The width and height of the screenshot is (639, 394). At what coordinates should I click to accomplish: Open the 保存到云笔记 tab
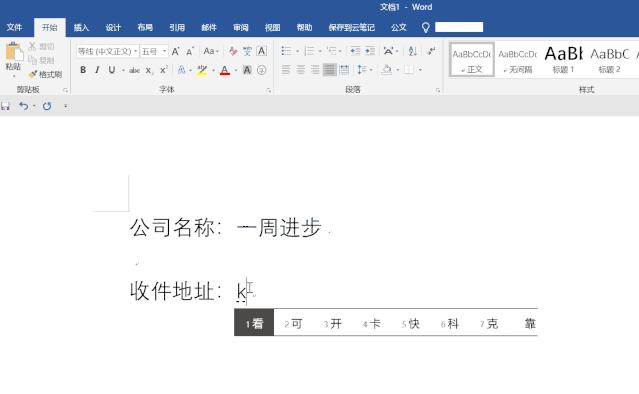(351, 27)
